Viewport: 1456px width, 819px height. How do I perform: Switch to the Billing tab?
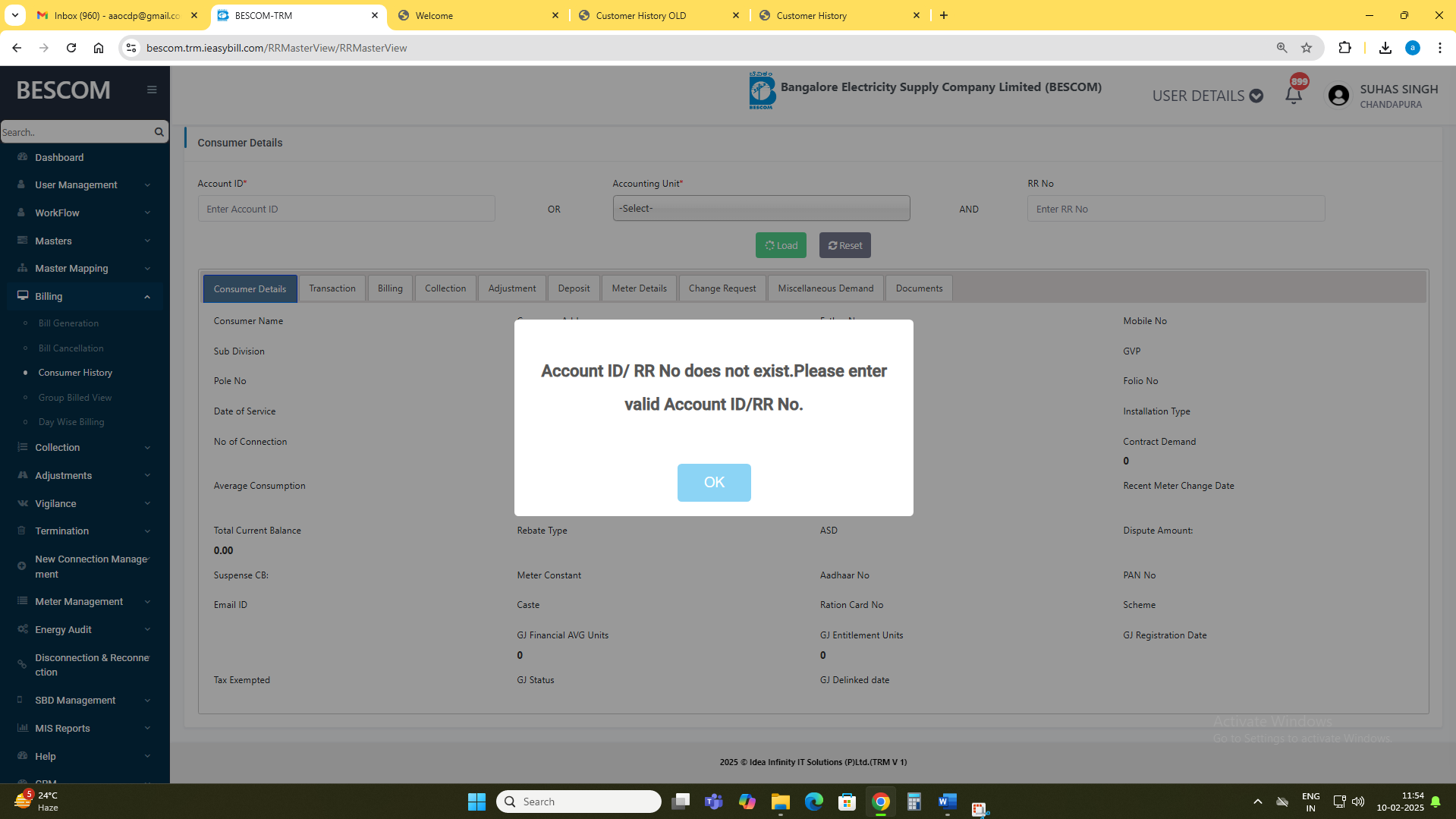[390, 288]
